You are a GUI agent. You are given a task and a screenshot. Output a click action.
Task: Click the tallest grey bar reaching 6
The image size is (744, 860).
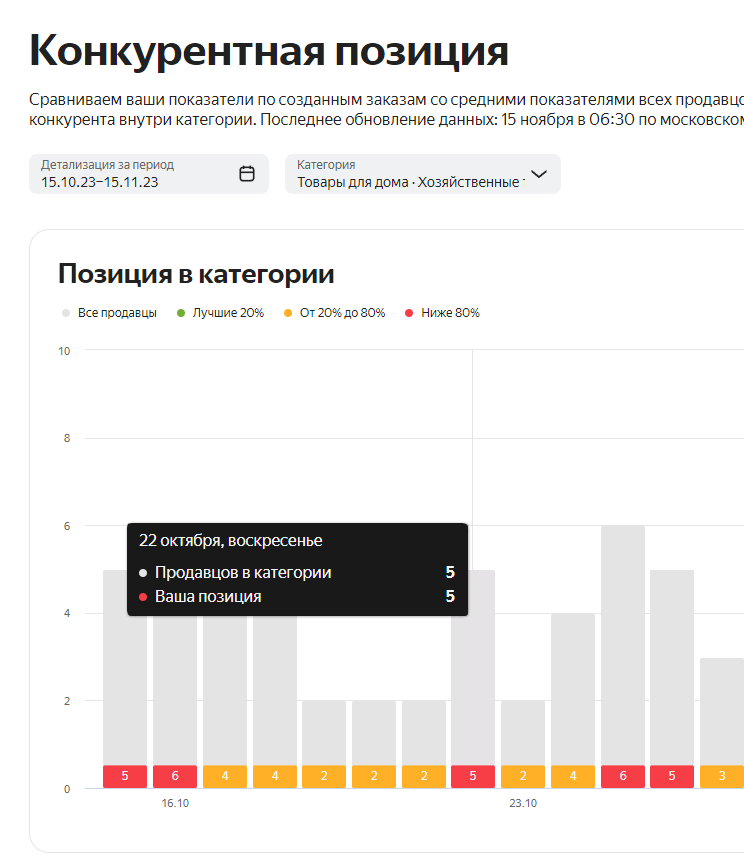pyautogui.click(x=623, y=646)
